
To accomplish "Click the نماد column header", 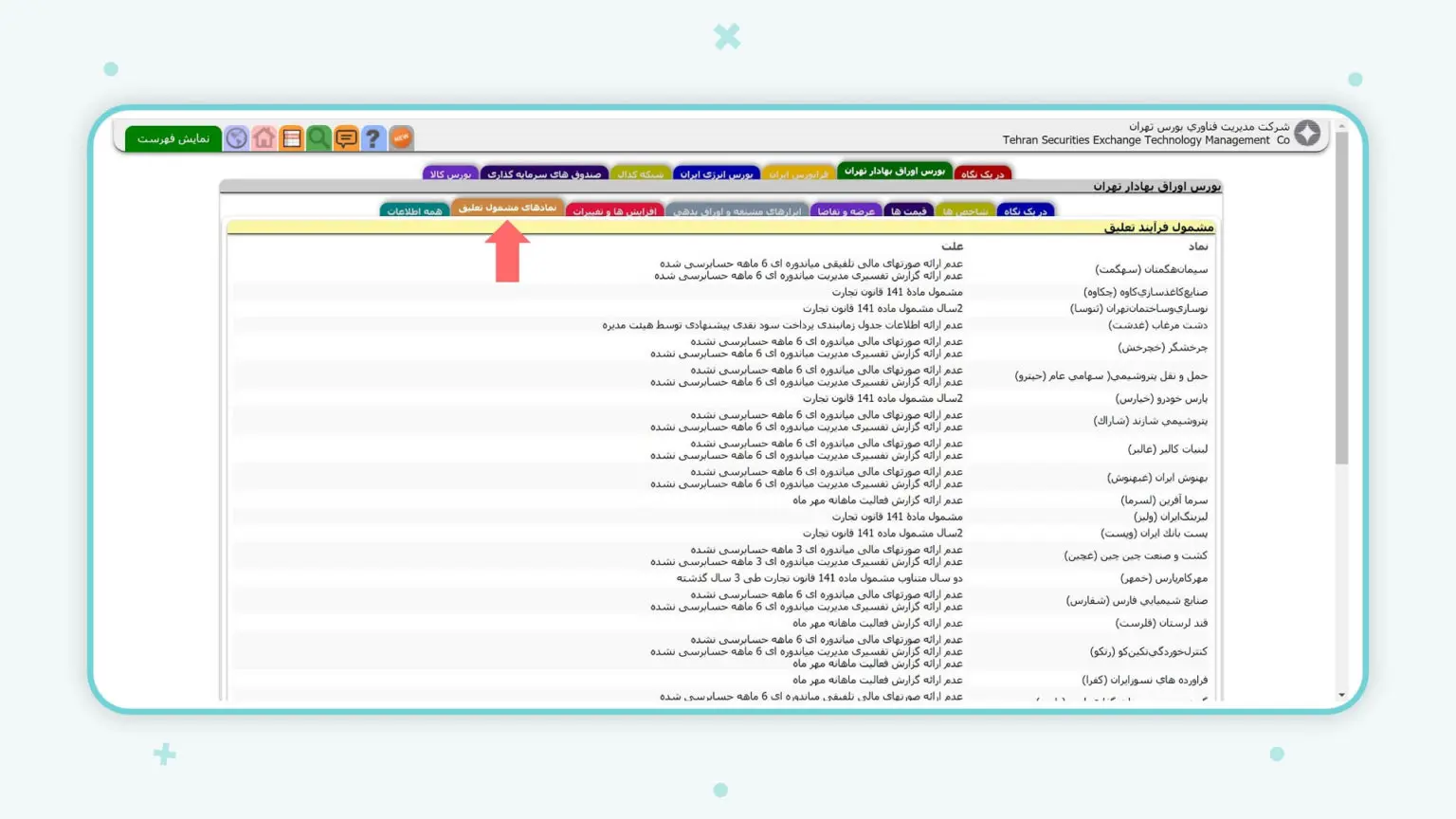I will (x=1198, y=246).
